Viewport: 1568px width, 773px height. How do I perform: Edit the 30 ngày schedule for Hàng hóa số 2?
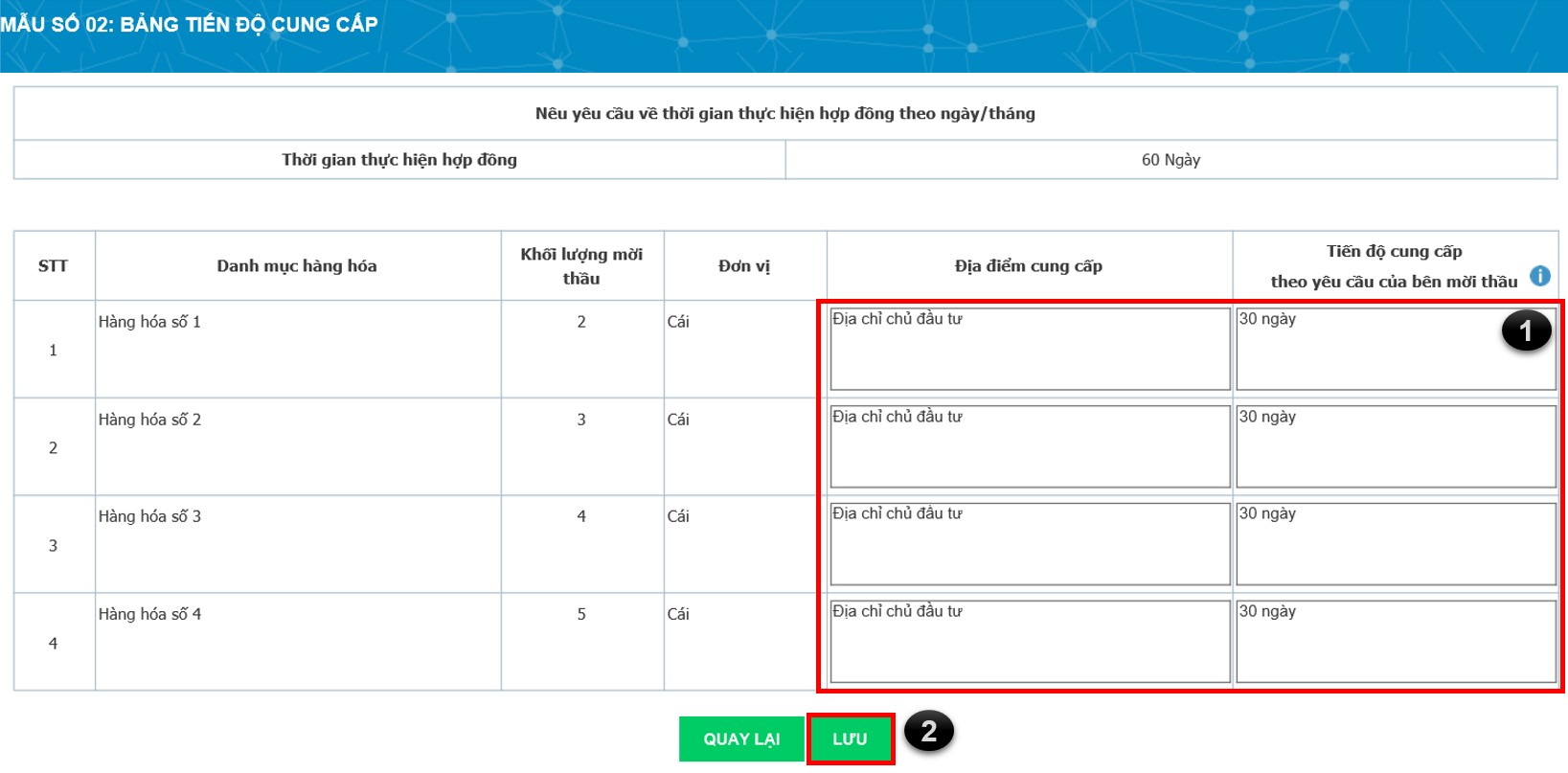click(x=1396, y=446)
